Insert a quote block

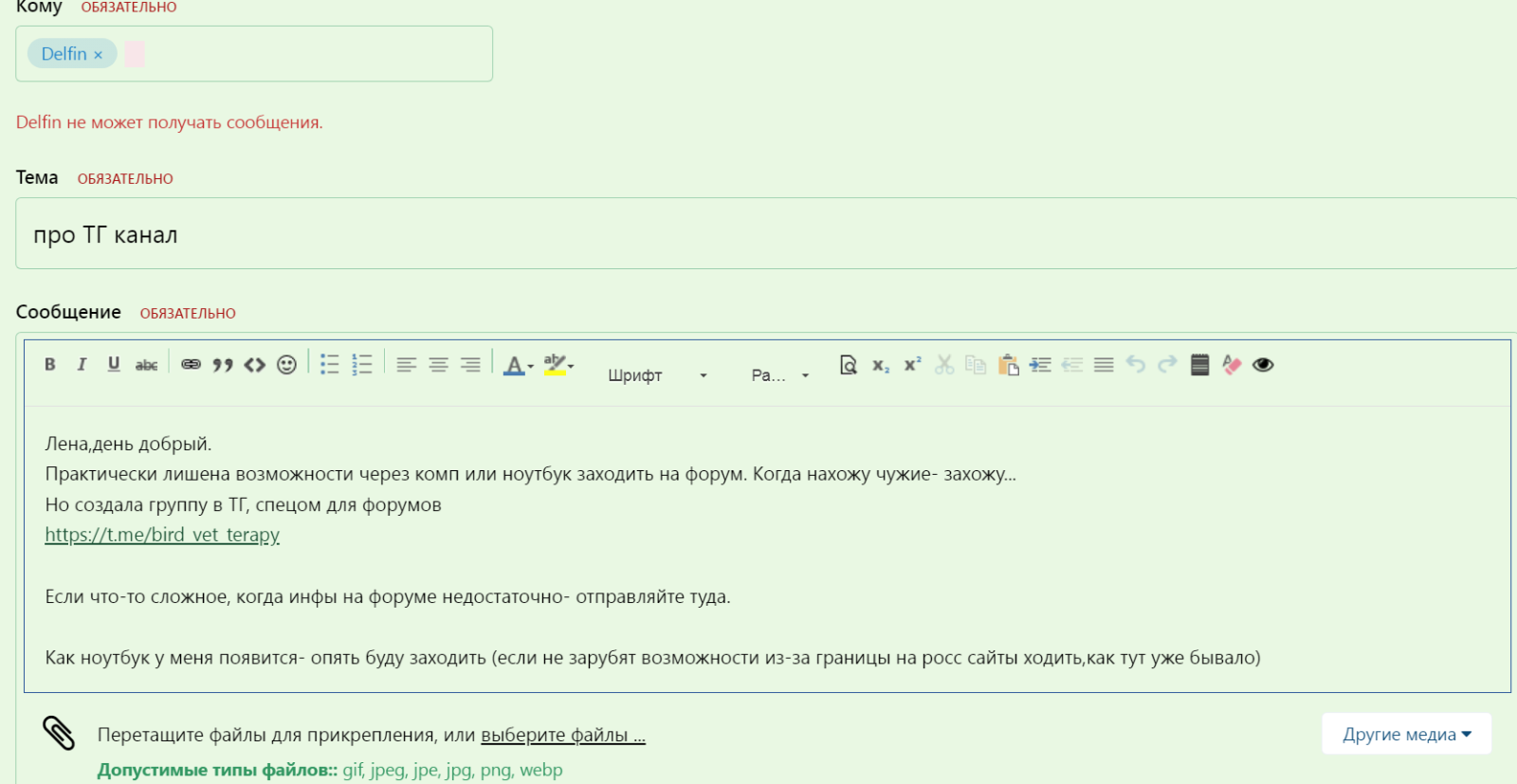(x=223, y=364)
